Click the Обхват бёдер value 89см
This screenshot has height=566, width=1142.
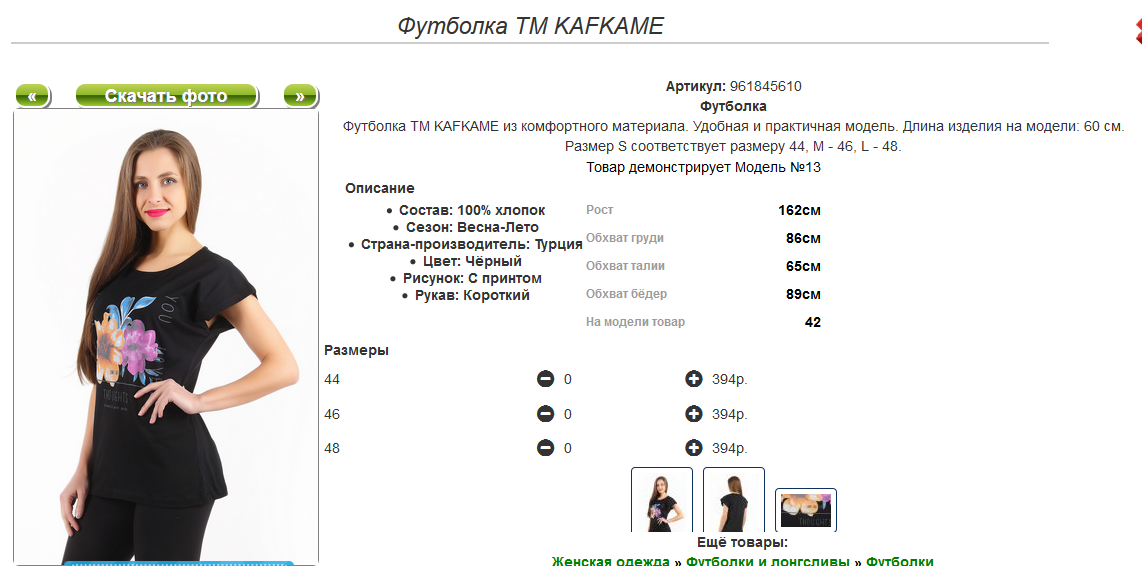(x=803, y=294)
